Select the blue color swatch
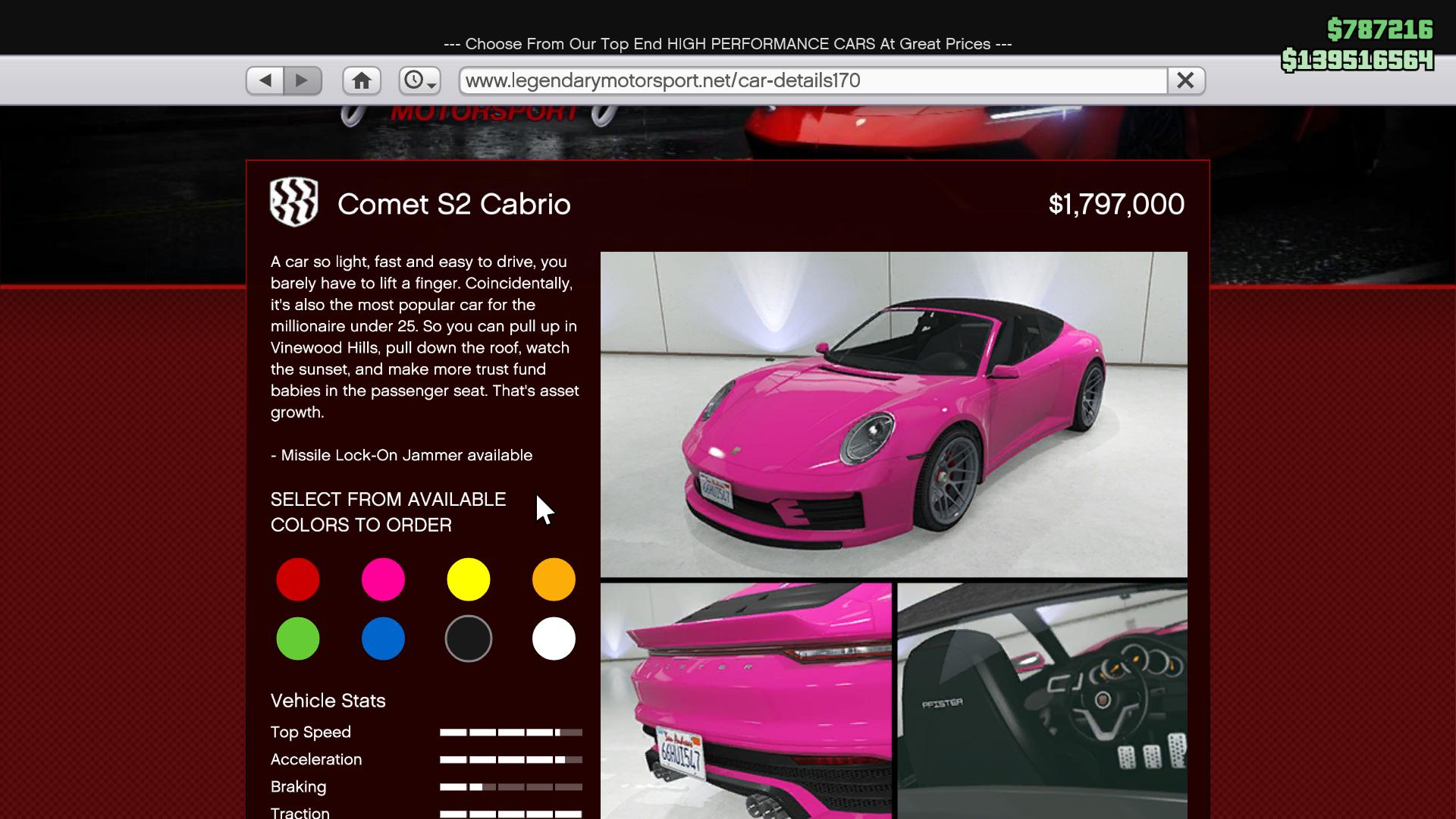The image size is (1456, 819). 384,638
